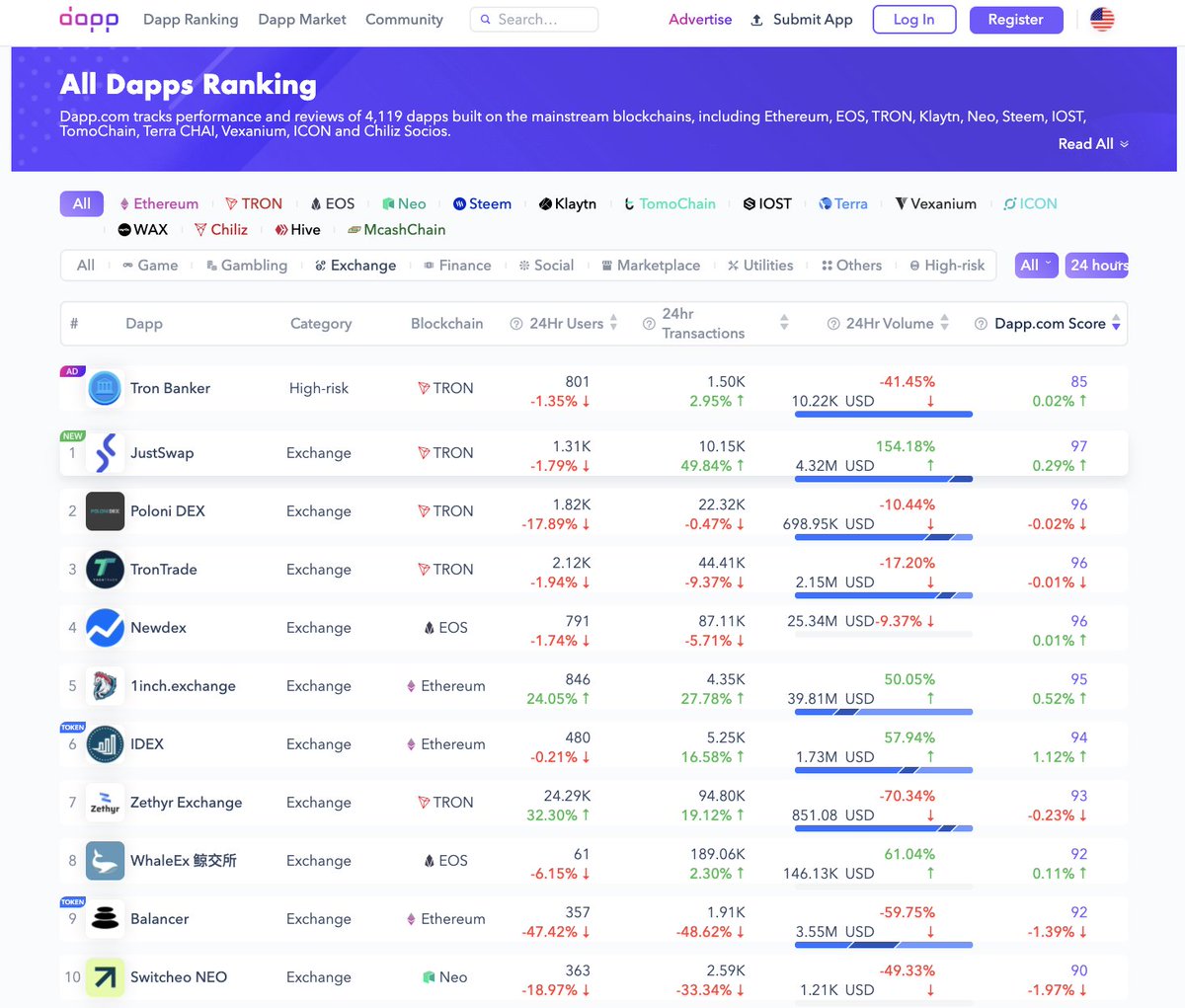Screen dimensions: 1185x1008
Task: Open the All dropdown beside 24 hours
Action: pyautogui.click(x=1037, y=265)
